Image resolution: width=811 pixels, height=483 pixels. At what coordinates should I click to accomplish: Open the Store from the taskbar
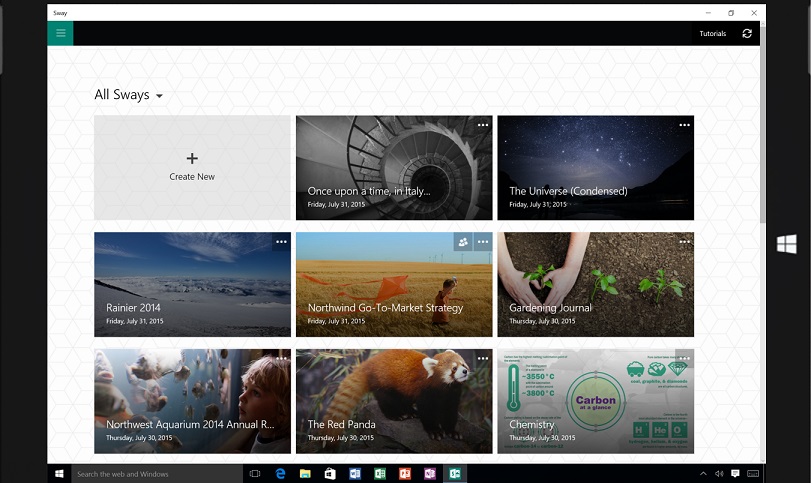(x=330, y=474)
